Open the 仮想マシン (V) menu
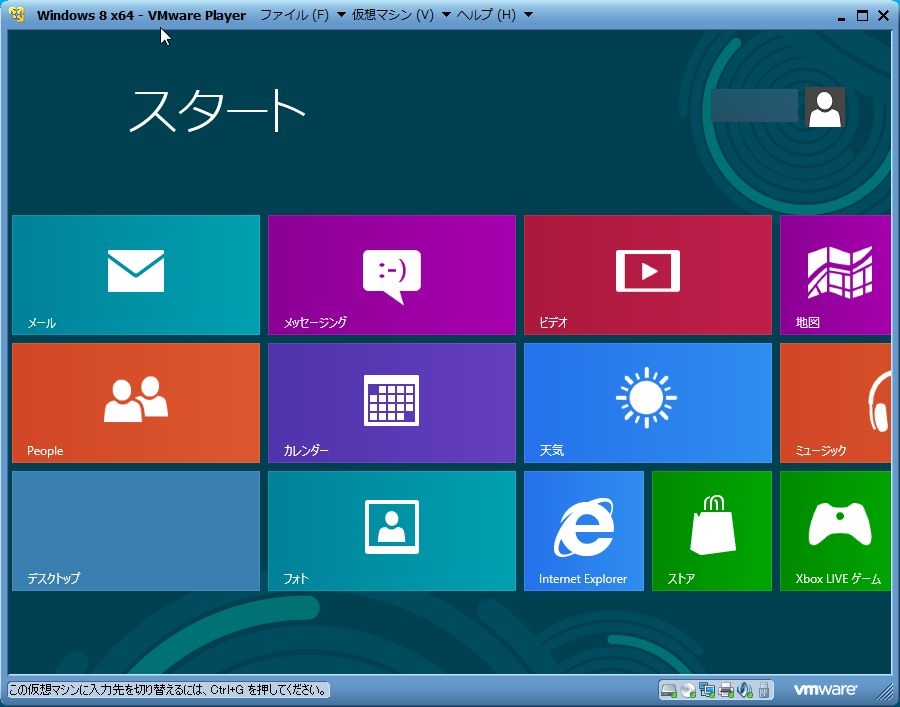 [392, 15]
